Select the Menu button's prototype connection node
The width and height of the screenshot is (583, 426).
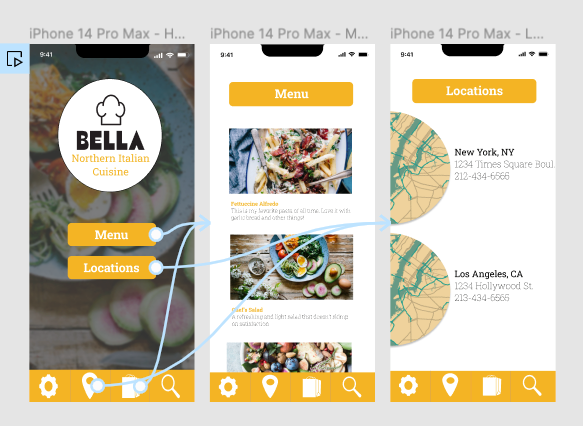click(156, 235)
